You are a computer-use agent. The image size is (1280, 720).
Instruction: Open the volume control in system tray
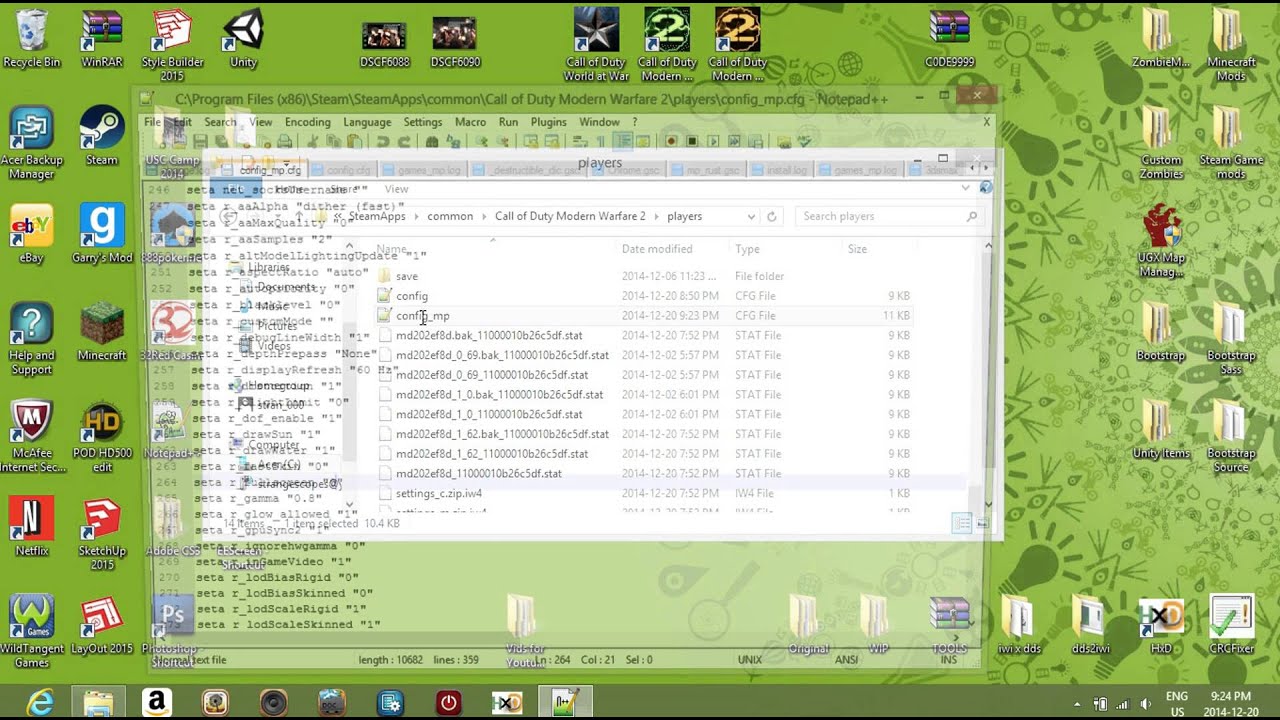[x=1145, y=704]
